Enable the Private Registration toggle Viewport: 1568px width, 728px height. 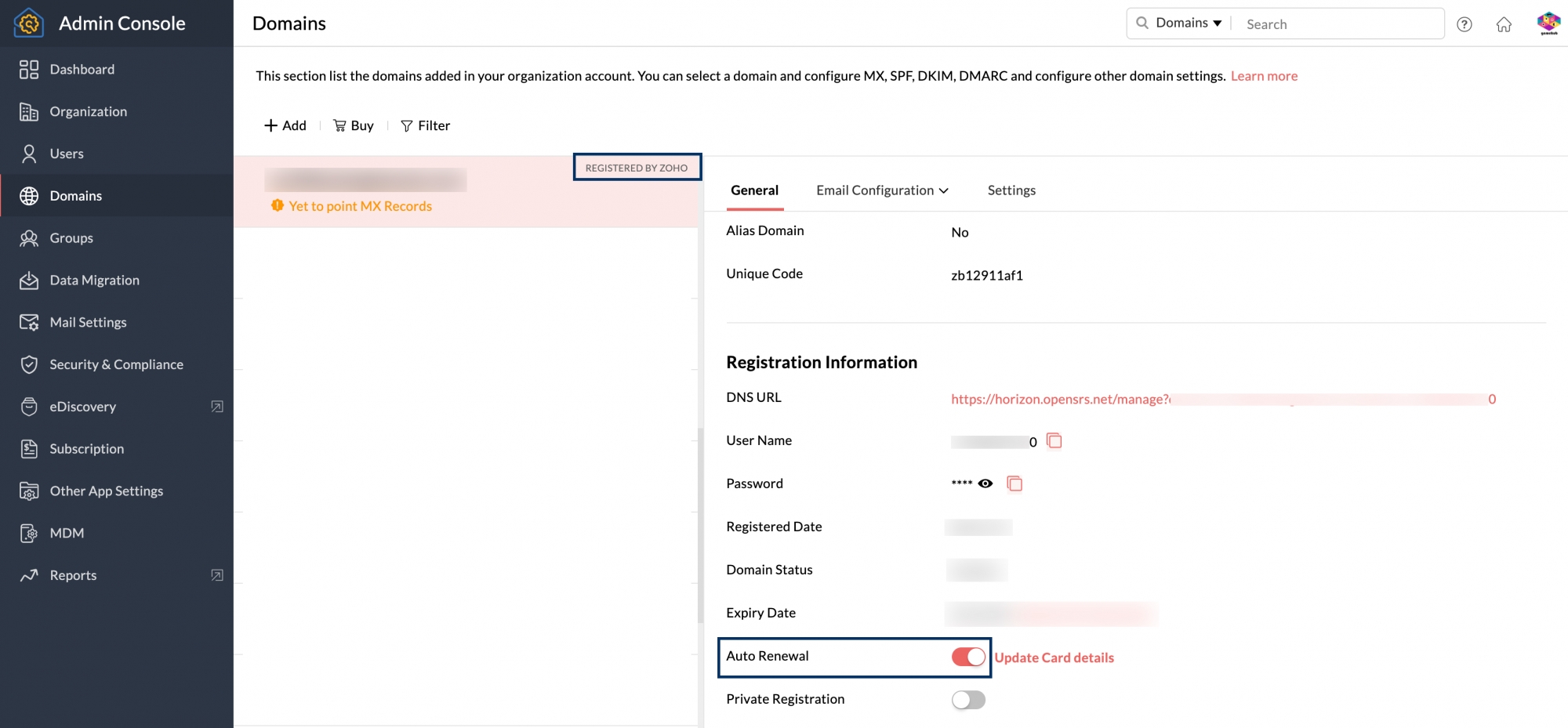pos(968,700)
